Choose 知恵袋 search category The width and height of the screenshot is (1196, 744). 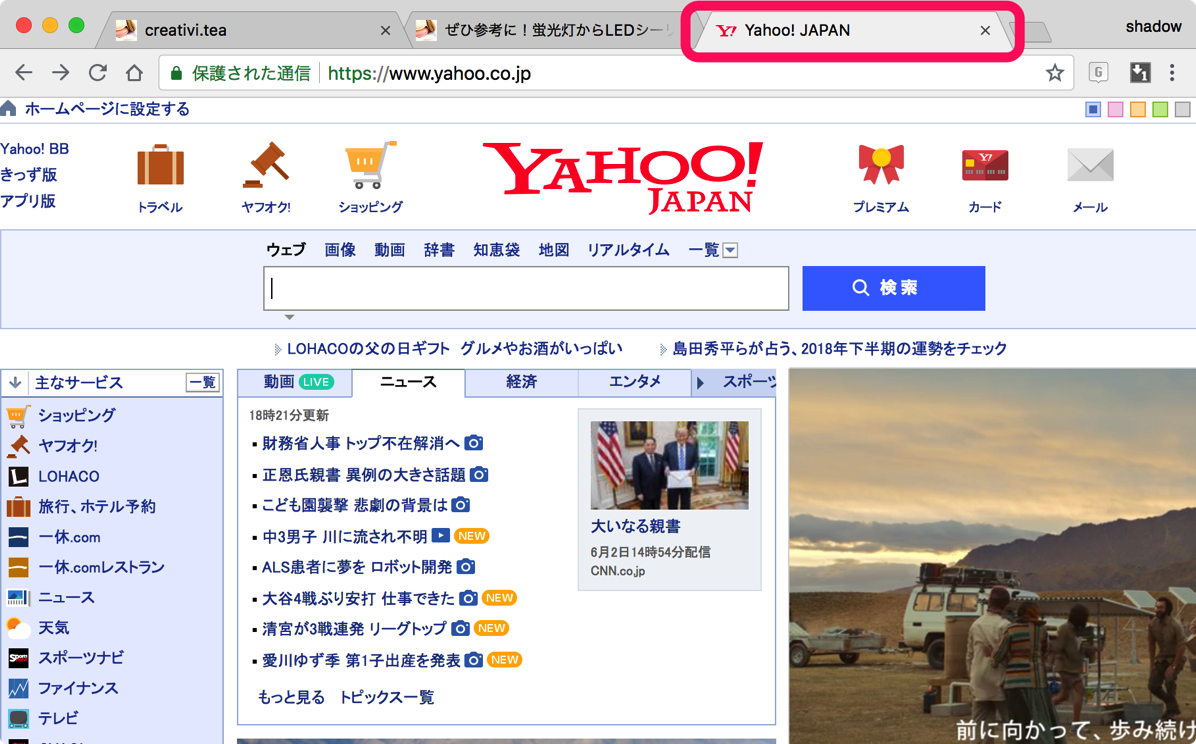click(496, 250)
